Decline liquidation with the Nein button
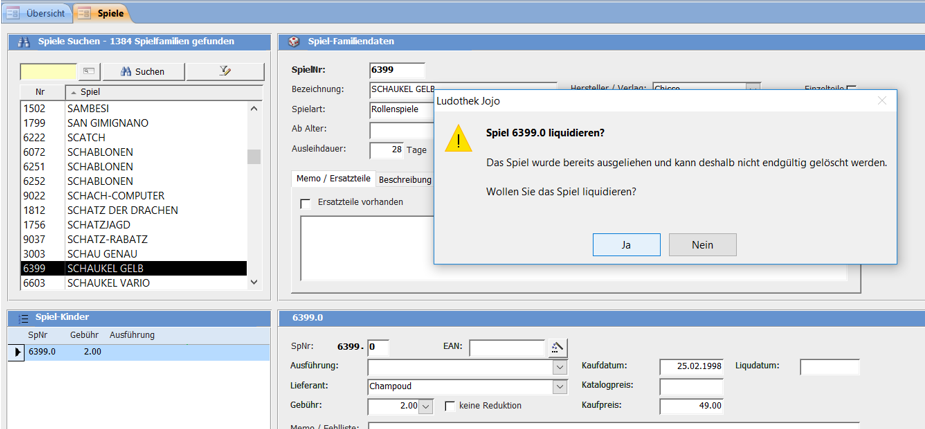925x429 pixels. tap(703, 244)
